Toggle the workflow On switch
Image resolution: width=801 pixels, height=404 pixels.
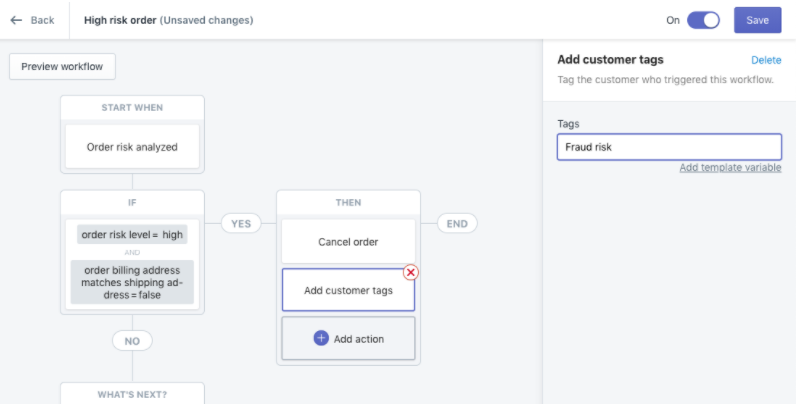click(703, 20)
